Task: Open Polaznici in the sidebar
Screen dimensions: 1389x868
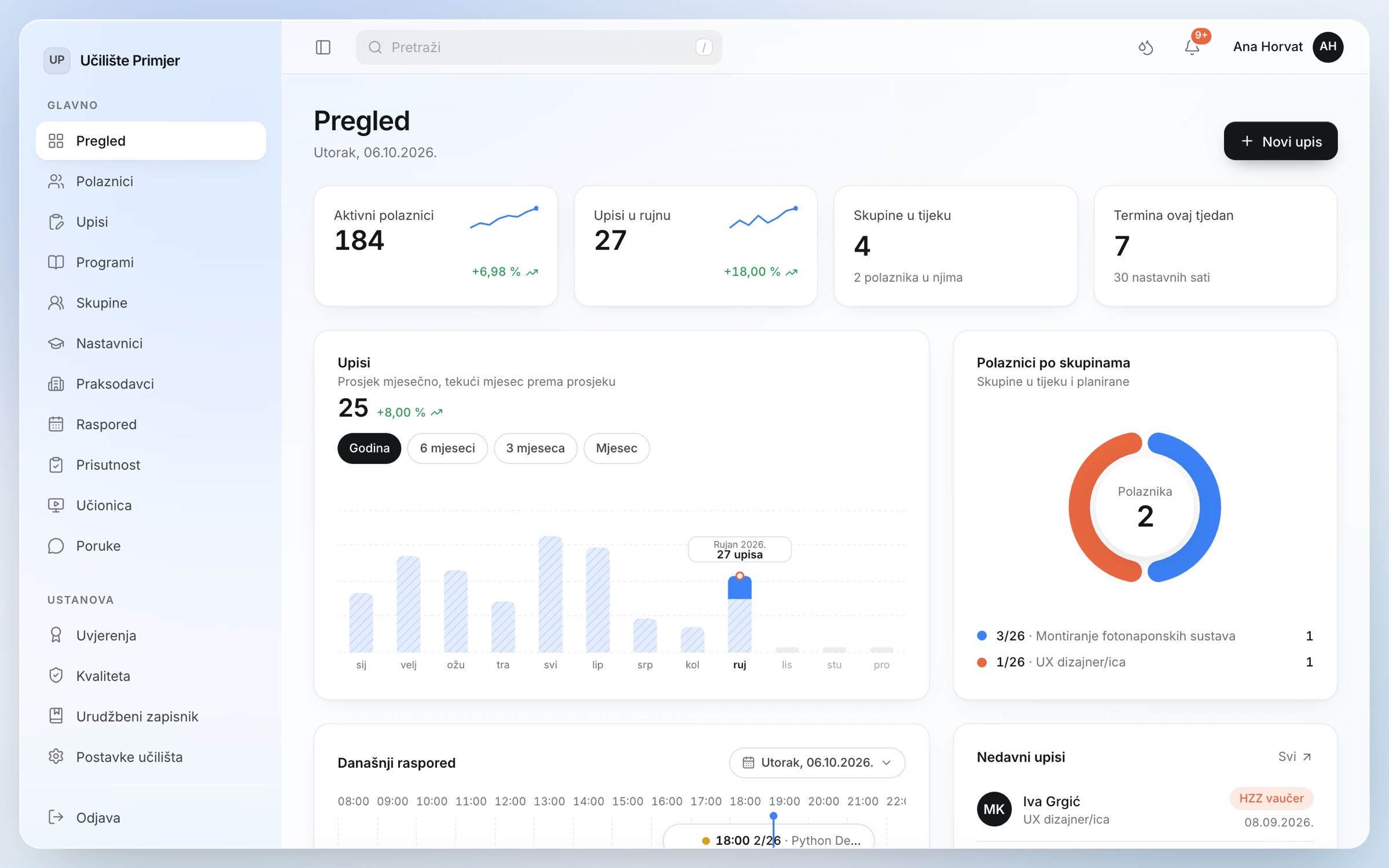Action: tap(150, 181)
